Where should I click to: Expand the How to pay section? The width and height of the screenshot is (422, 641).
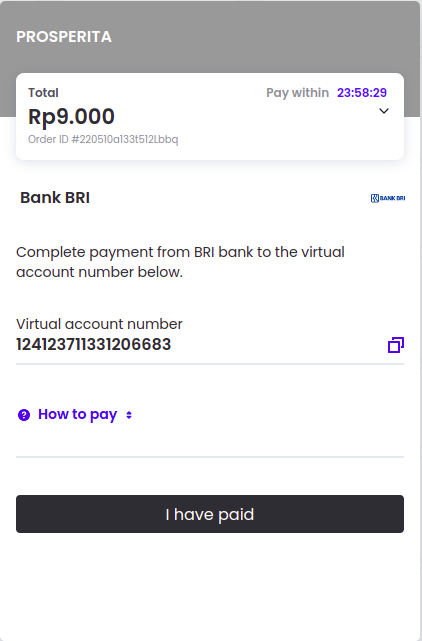click(x=75, y=415)
